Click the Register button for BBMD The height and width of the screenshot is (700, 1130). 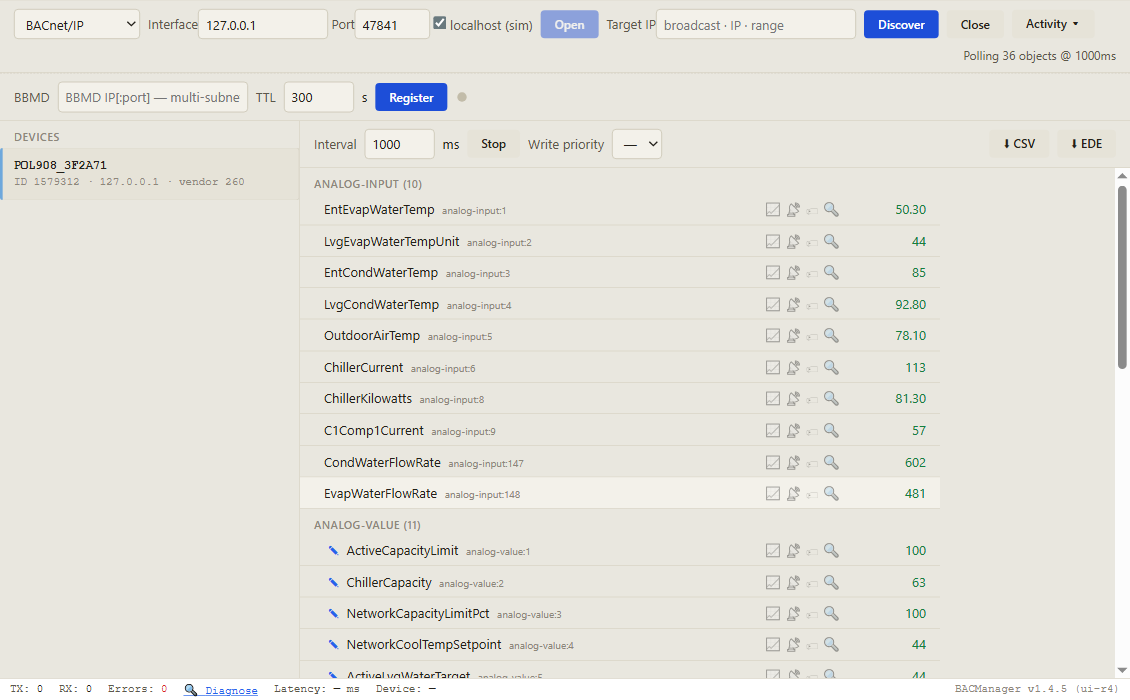point(411,97)
